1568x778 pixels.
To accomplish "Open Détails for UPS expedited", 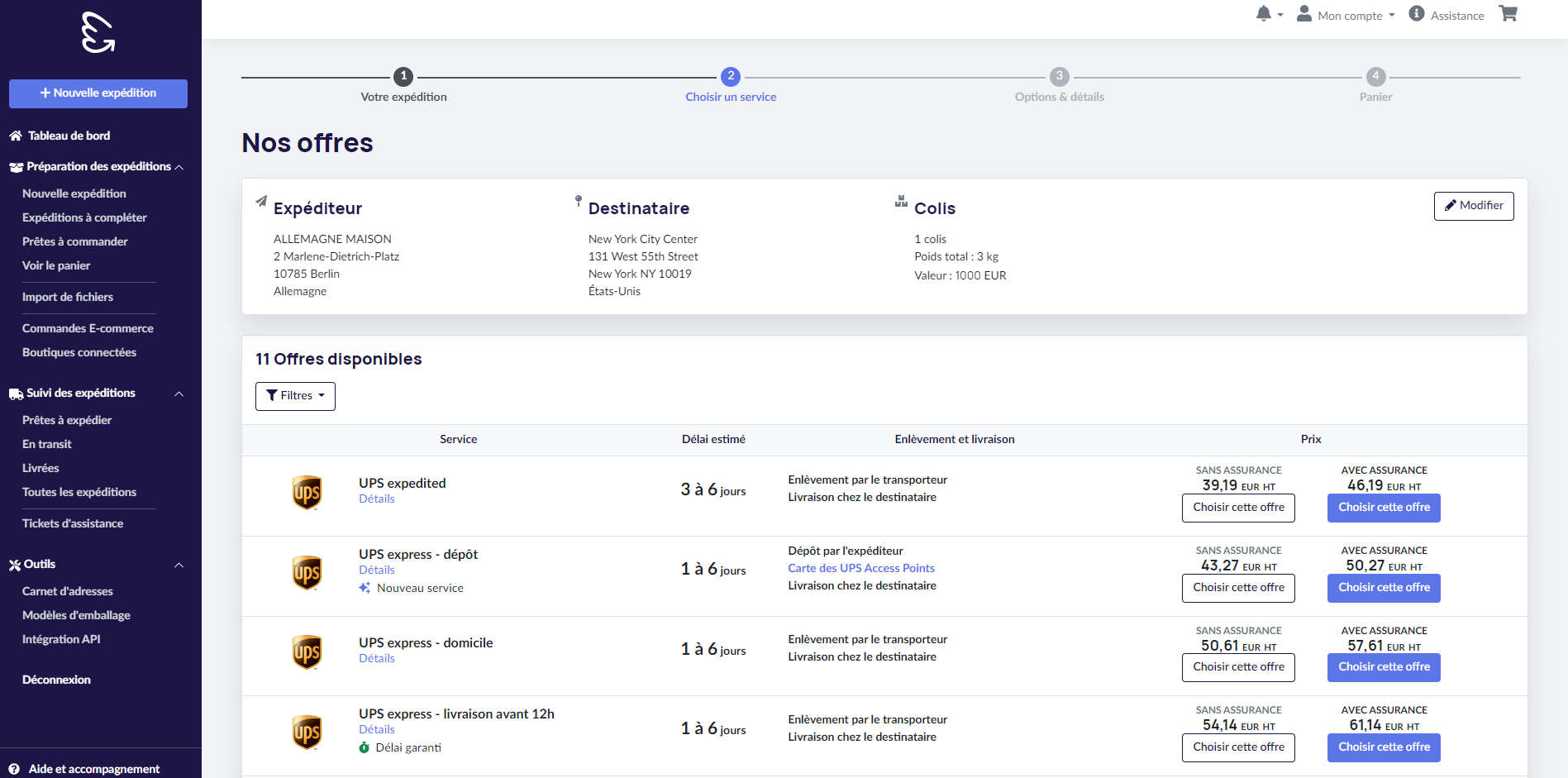I will click(377, 499).
